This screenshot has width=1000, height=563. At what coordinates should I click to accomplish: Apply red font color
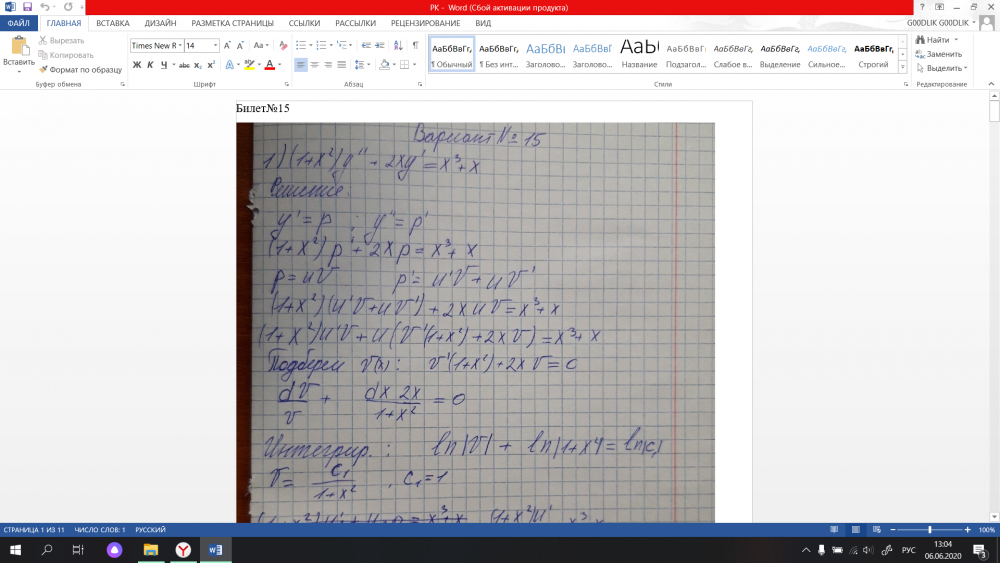[x=270, y=64]
